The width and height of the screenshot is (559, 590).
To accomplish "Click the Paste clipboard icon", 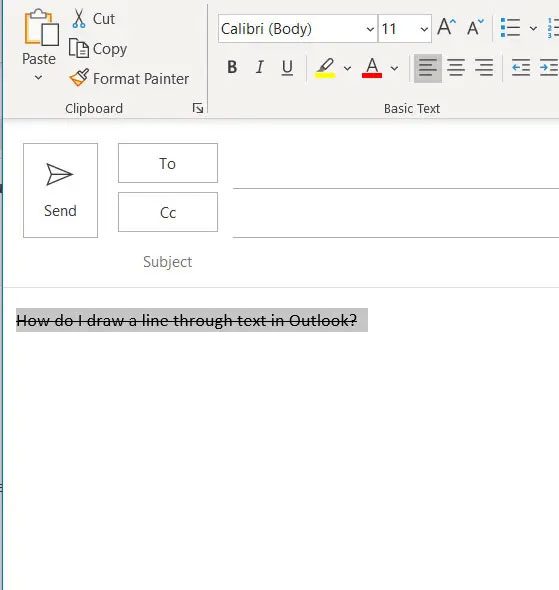I will (x=41, y=27).
